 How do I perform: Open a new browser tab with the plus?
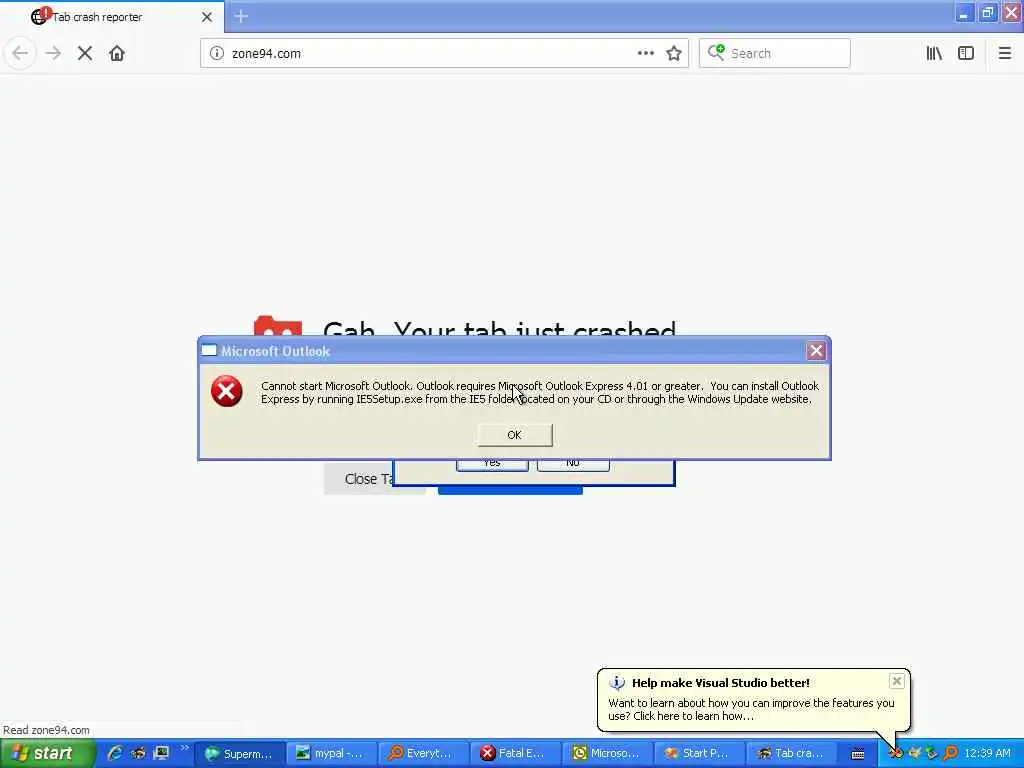pos(241,16)
